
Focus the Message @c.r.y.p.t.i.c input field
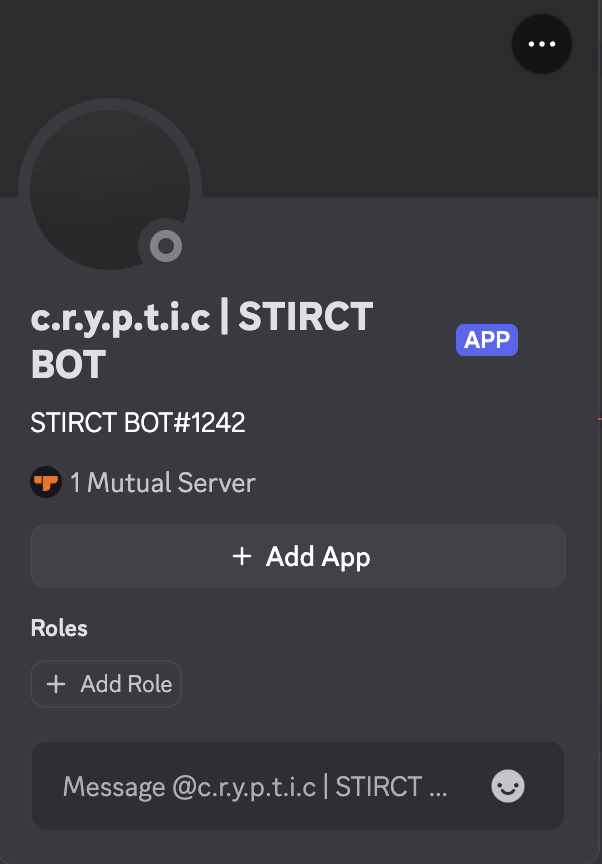(x=297, y=786)
